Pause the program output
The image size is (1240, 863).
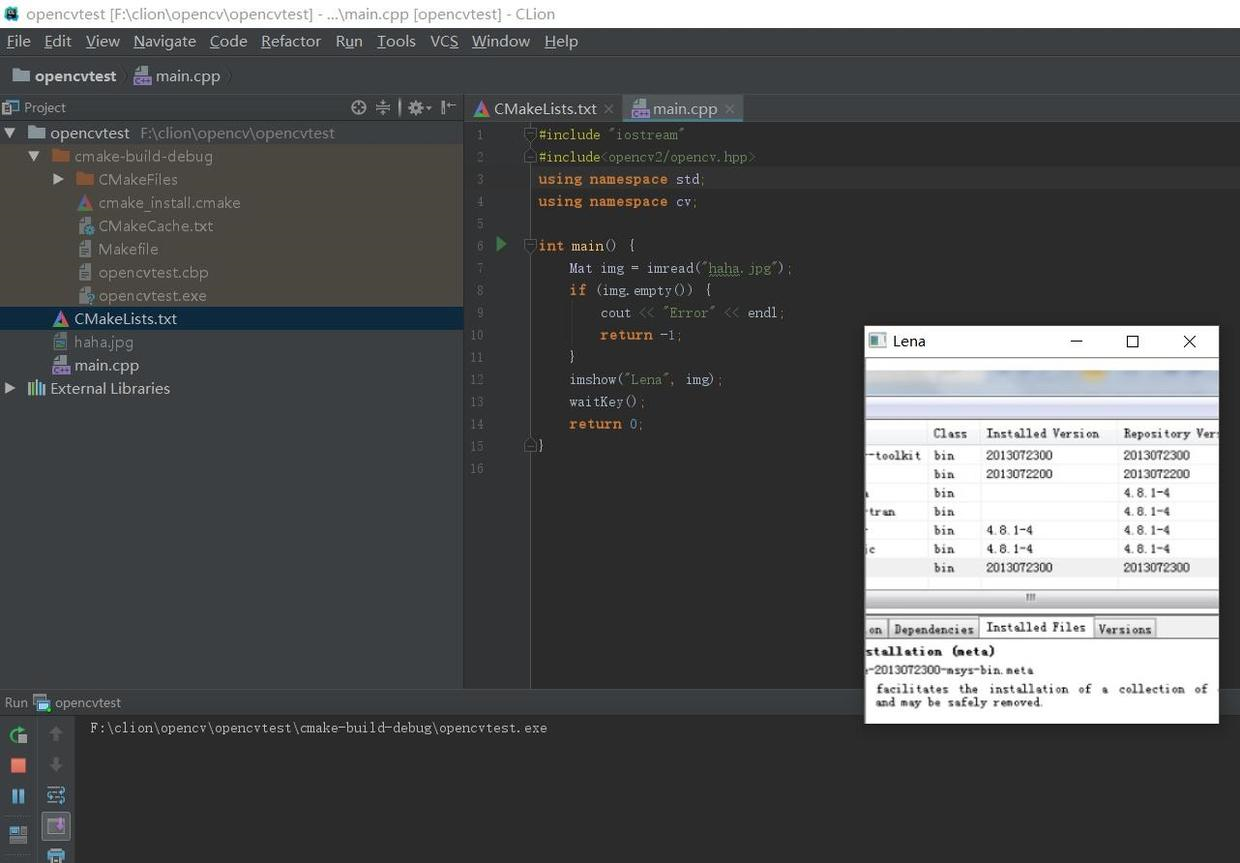pos(18,796)
